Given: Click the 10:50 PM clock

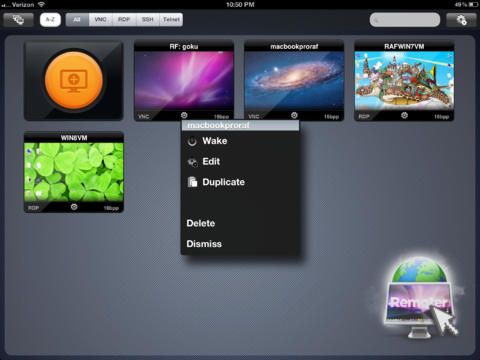Looking at the screenshot, I should click(240, 5).
